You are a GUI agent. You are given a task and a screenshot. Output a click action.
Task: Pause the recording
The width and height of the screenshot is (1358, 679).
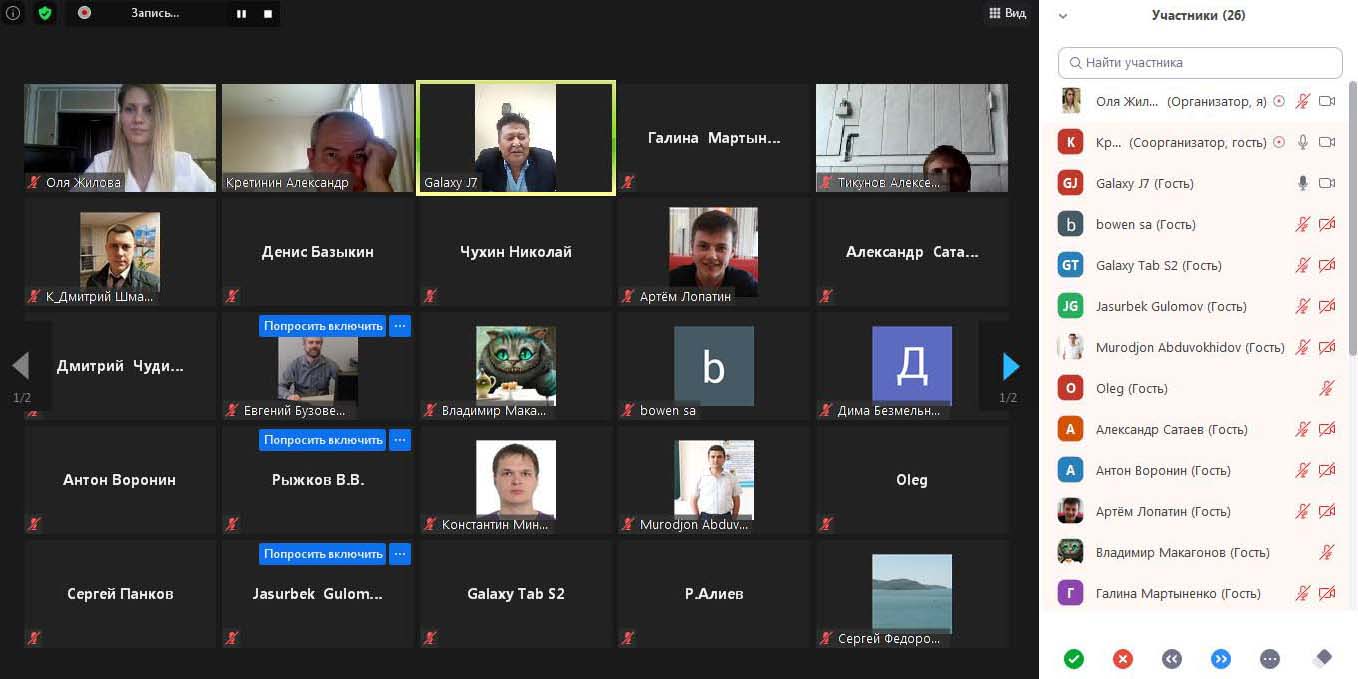click(x=241, y=14)
